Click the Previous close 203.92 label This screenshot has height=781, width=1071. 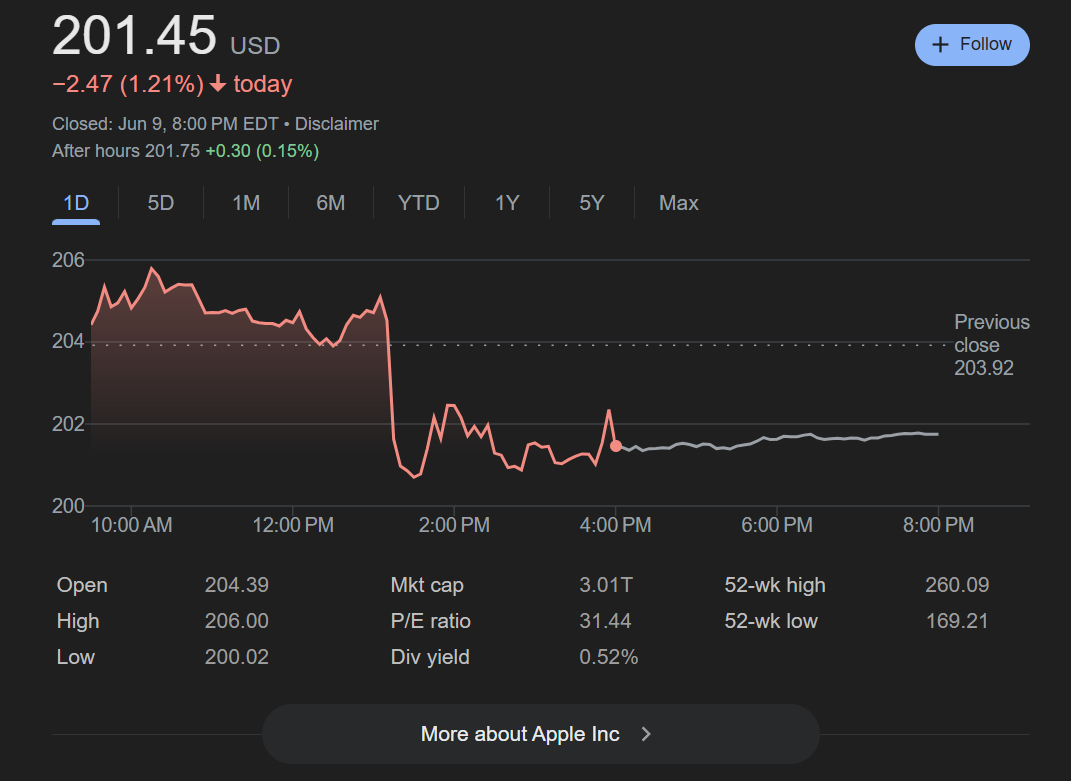(x=992, y=345)
